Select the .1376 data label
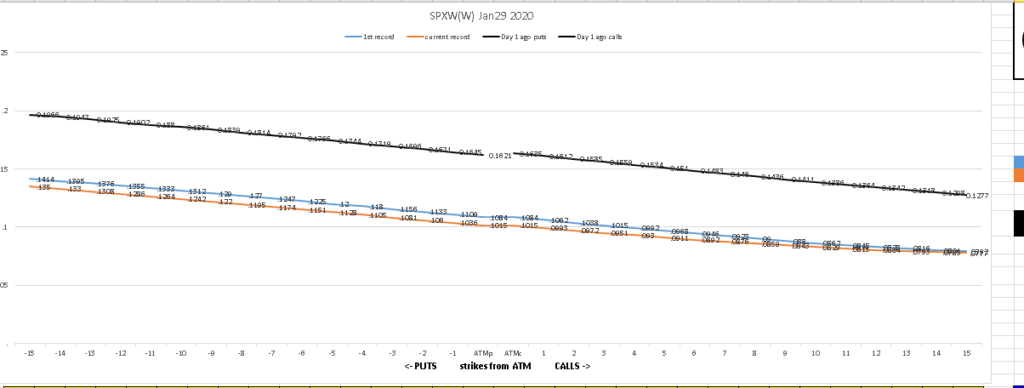This screenshot has height=388, width=1024. point(106,184)
